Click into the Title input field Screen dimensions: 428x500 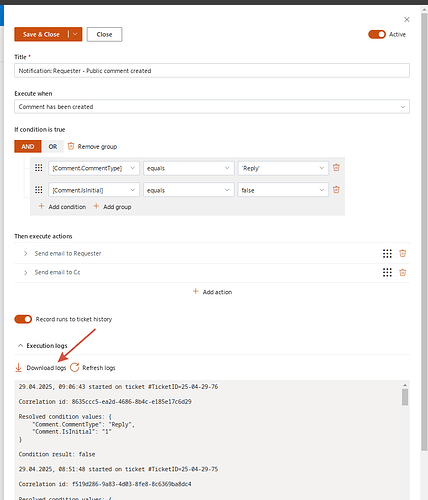pos(212,71)
